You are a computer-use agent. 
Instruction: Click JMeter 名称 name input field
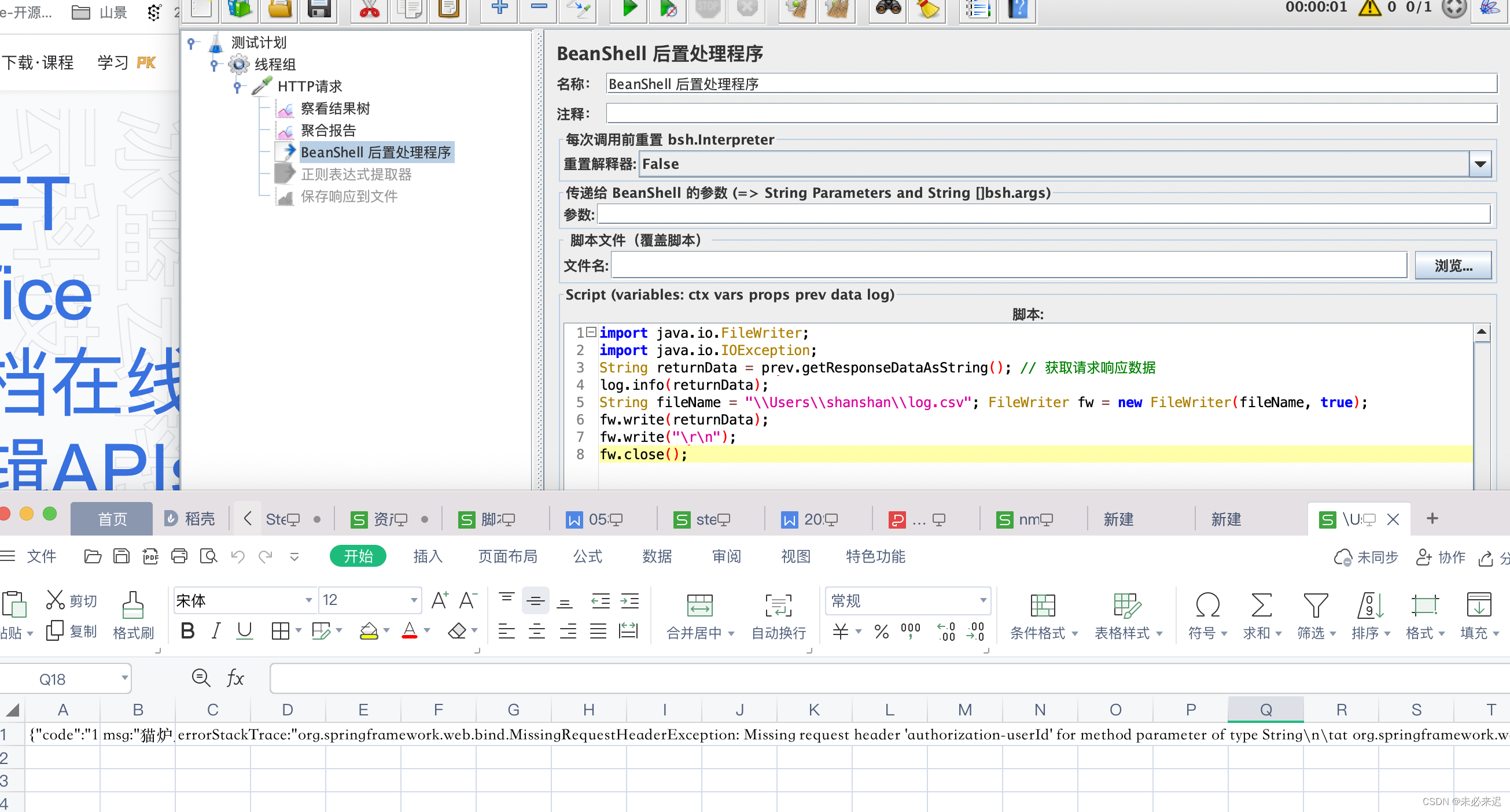1051,84
